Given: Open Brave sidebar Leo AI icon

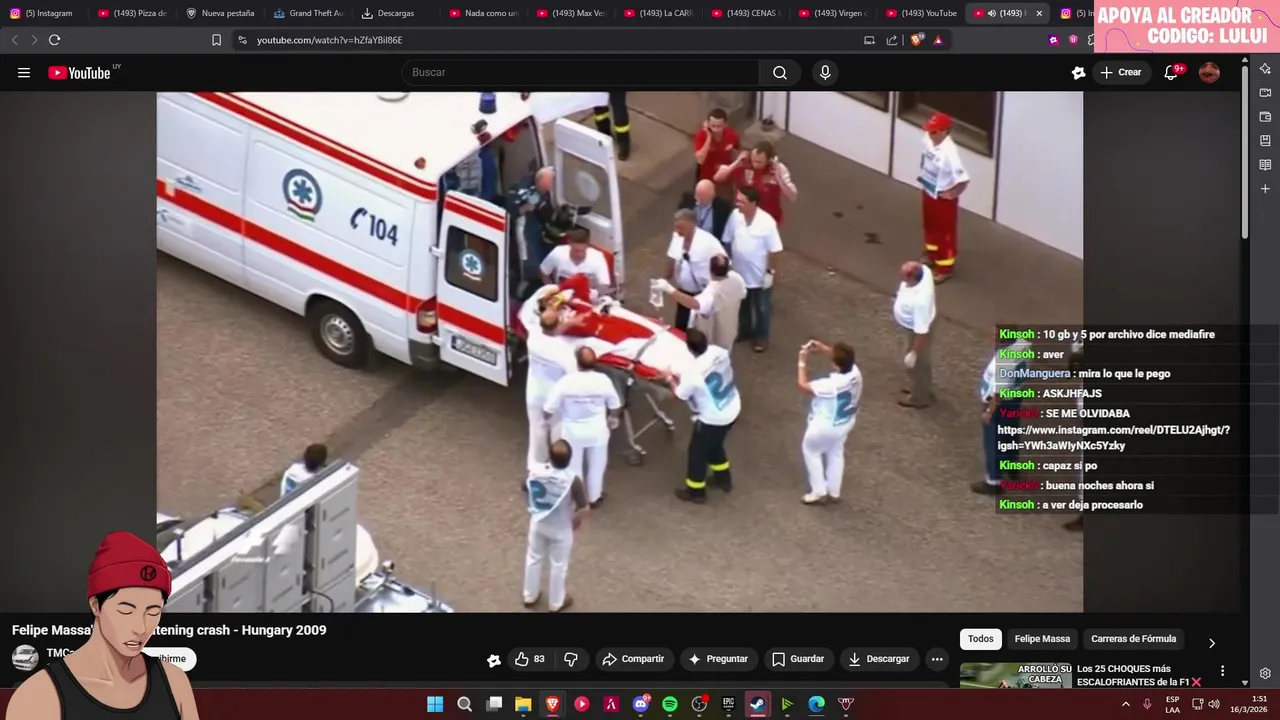Looking at the screenshot, I should pos(1265,69).
